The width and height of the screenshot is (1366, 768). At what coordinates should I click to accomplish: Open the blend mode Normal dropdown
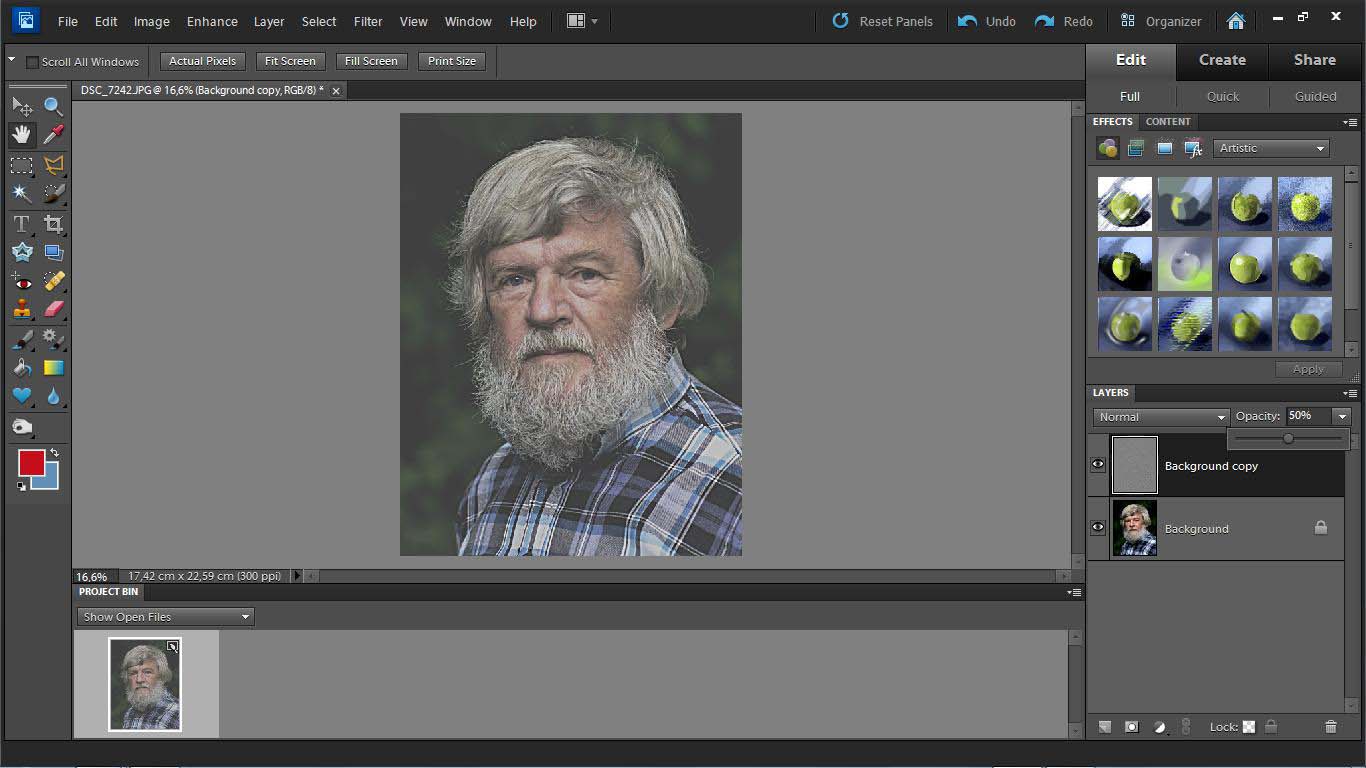coord(1160,417)
